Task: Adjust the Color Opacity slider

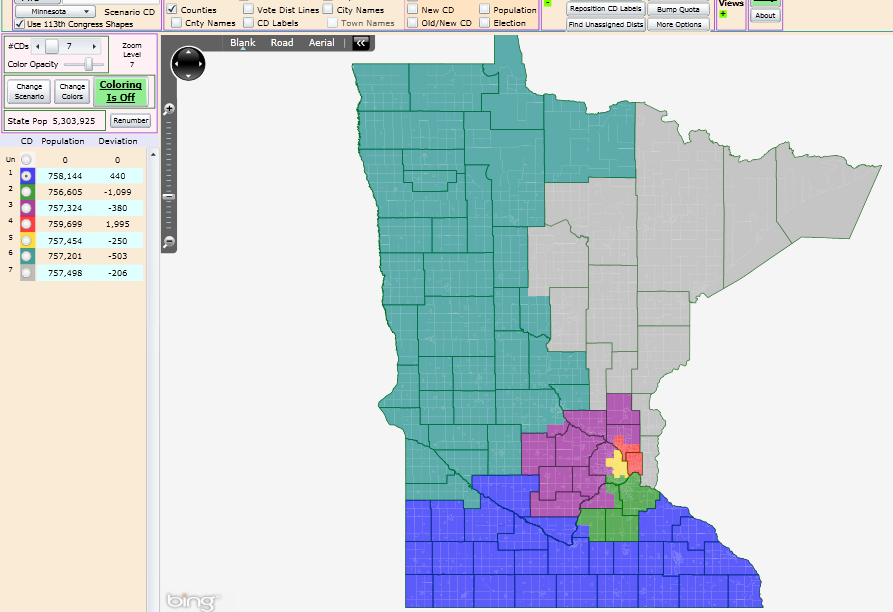Action: click(x=88, y=64)
